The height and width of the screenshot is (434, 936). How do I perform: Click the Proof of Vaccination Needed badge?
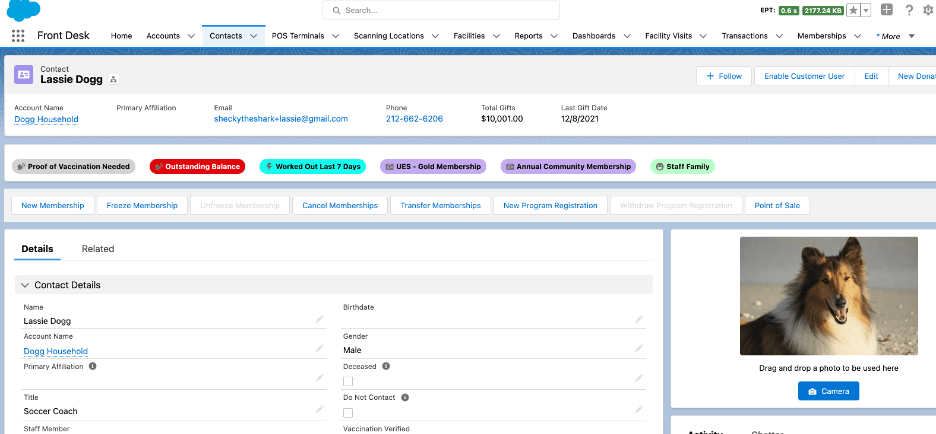click(x=73, y=167)
